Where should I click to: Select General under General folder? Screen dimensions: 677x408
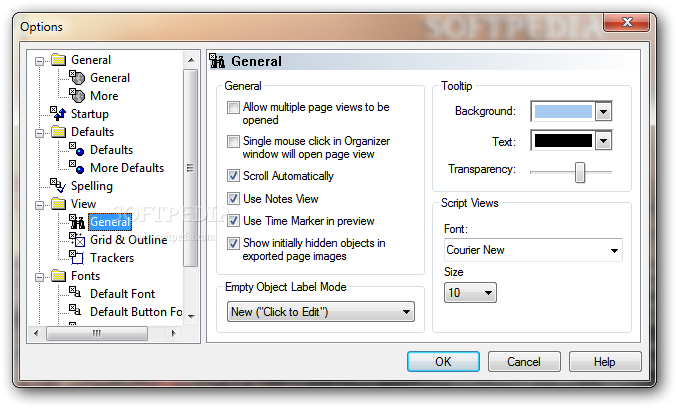tap(110, 78)
